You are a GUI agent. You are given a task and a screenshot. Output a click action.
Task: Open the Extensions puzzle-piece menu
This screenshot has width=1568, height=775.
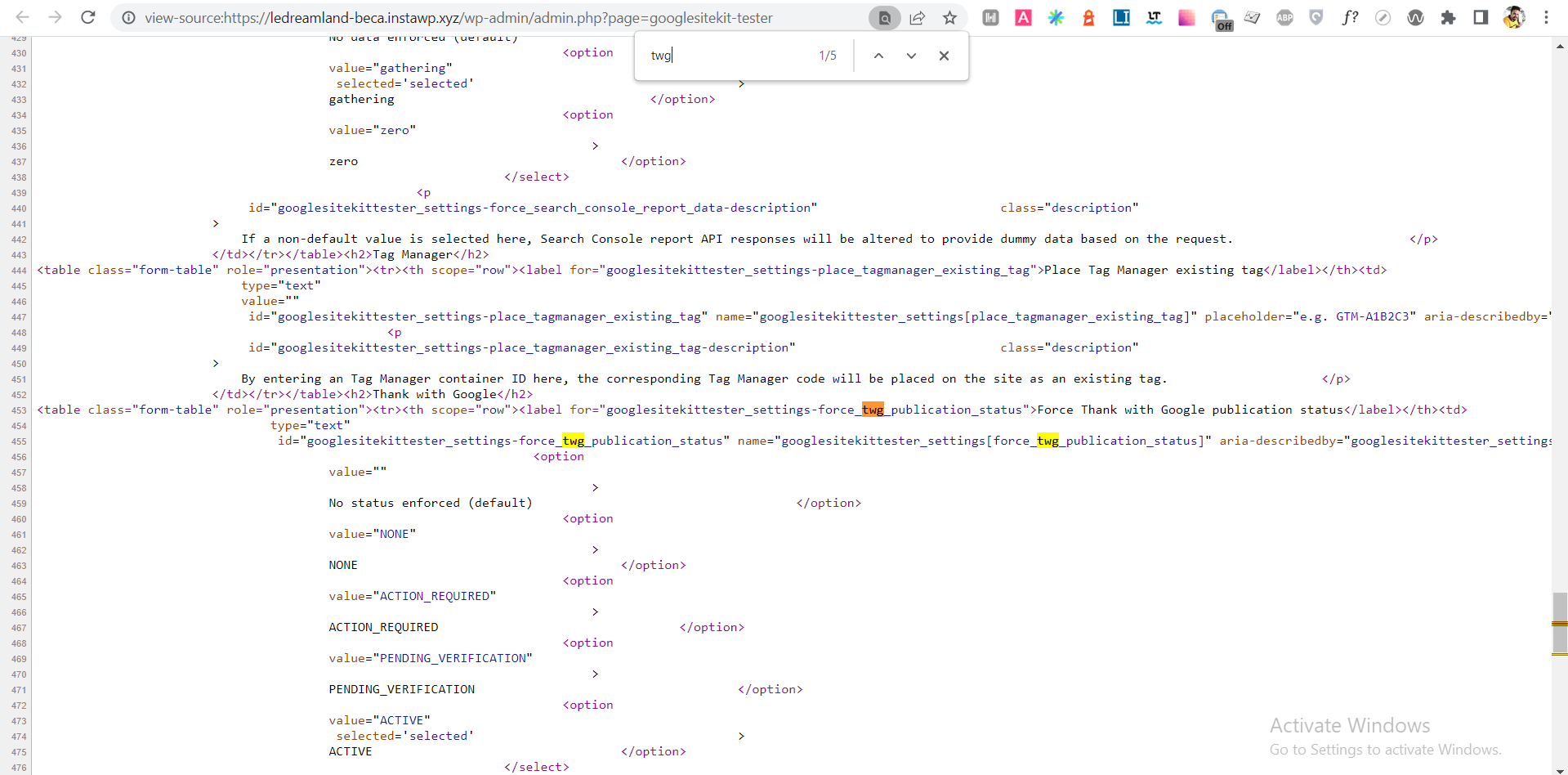[x=1448, y=17]
